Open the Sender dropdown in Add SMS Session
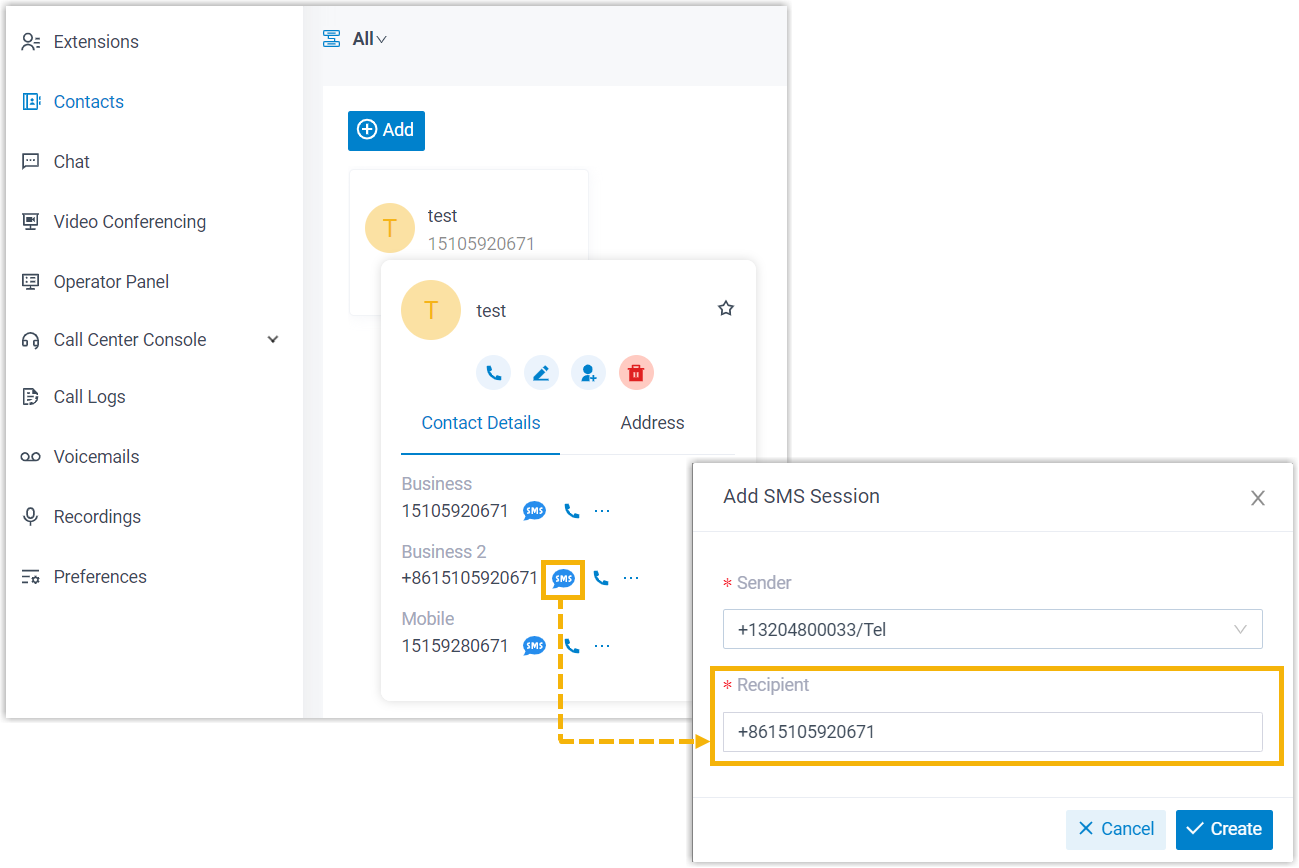1299x868 pixels. point(992,630)
